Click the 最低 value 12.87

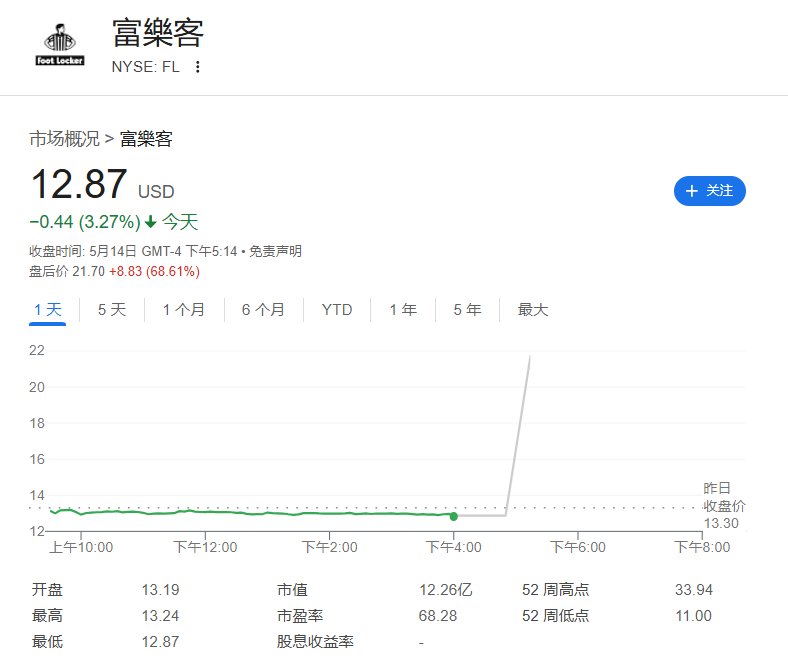tap(160, 642)
